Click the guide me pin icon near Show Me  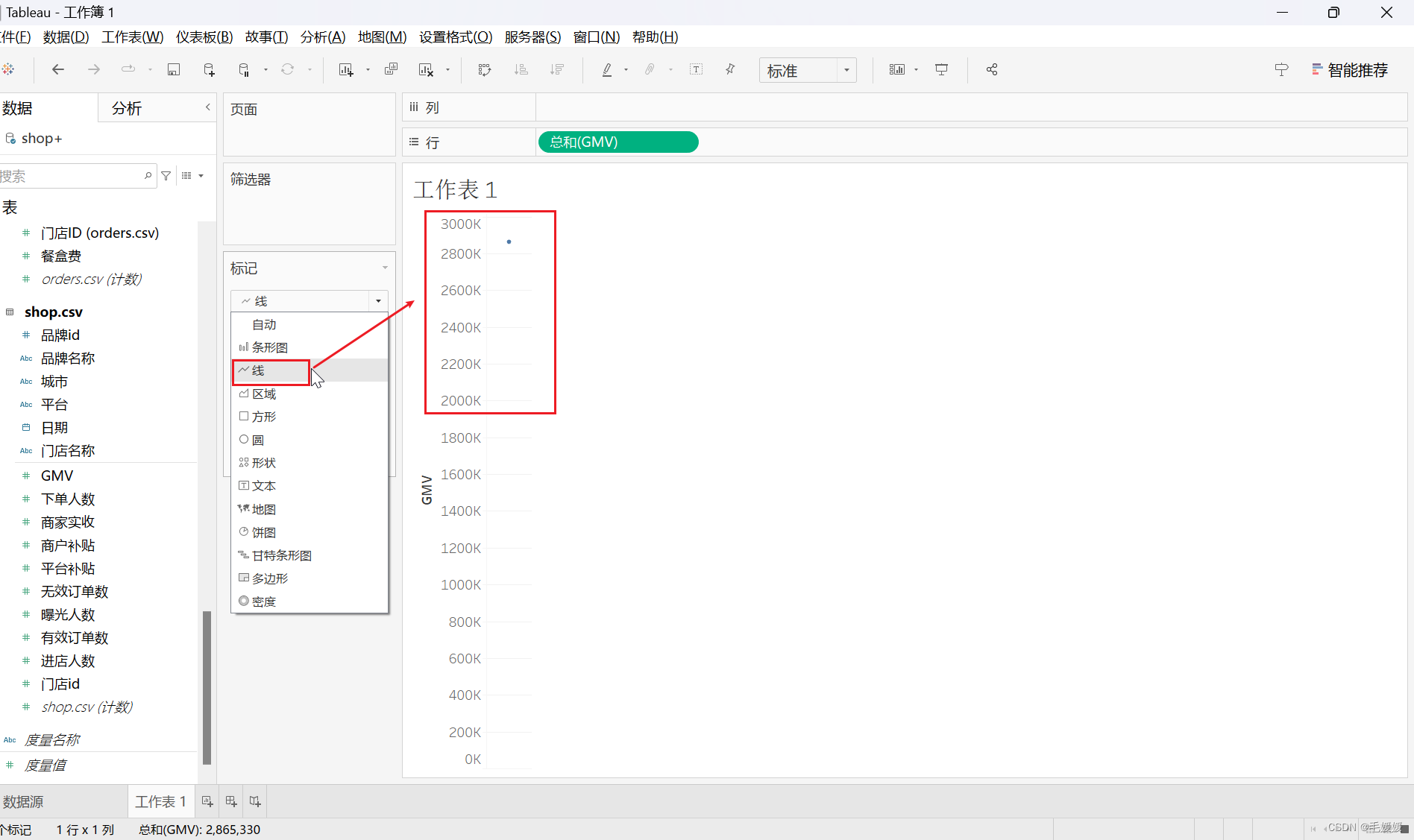click(x=1281, y=70)
